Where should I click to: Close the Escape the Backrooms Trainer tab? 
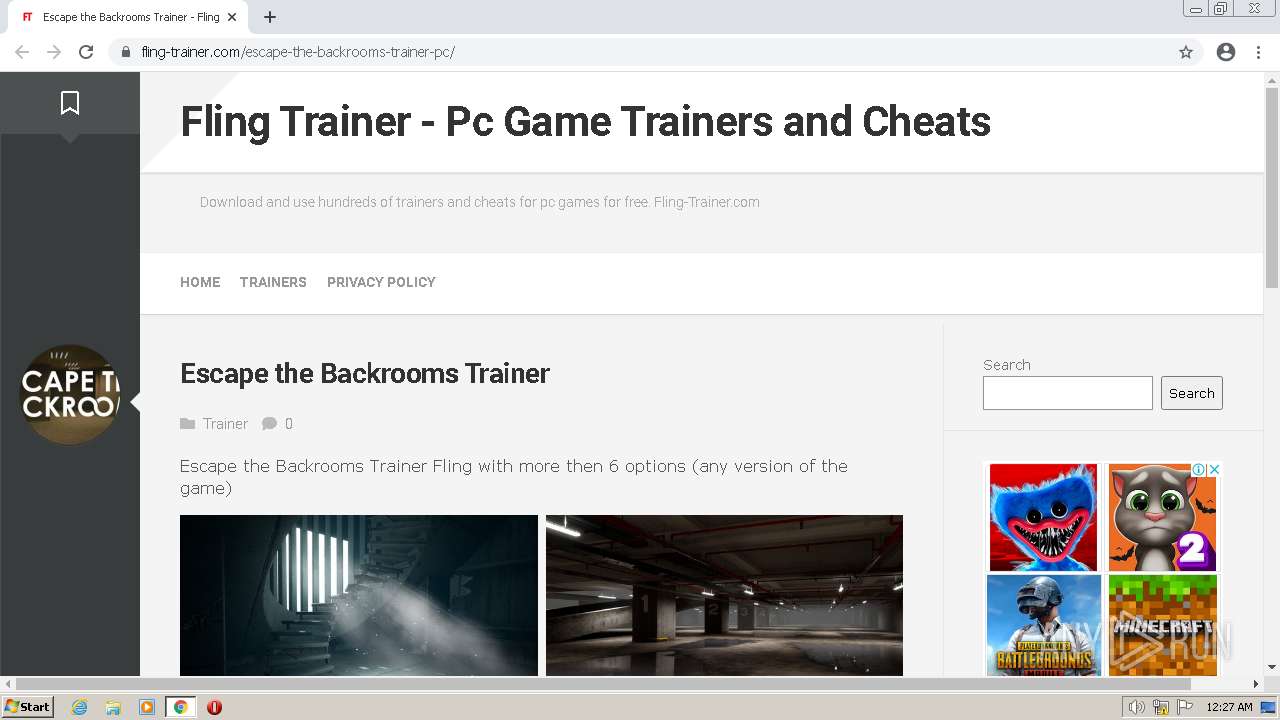point(232,17)
